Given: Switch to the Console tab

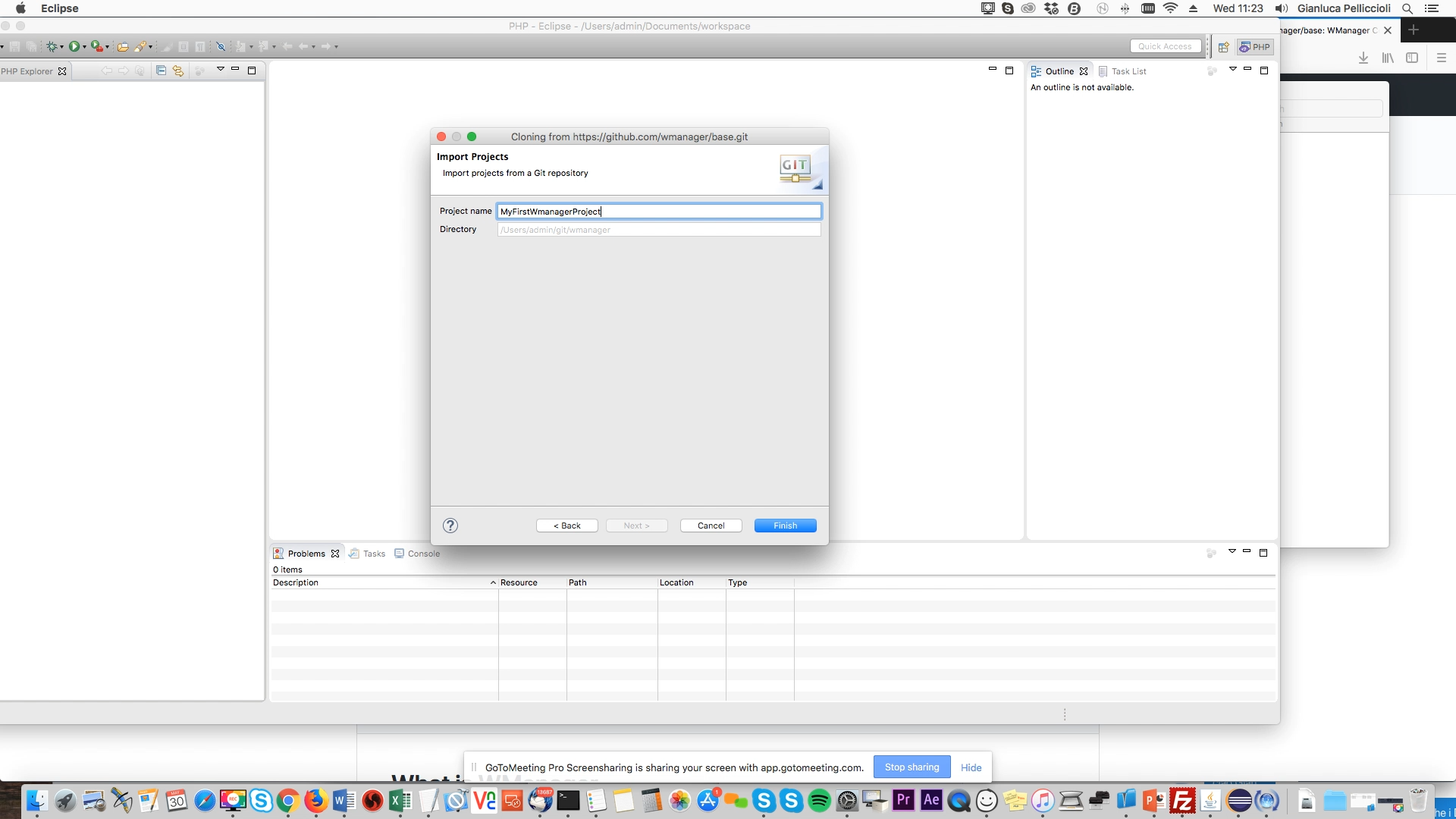Looking at the screenshot, I should (x=423, y=554).
